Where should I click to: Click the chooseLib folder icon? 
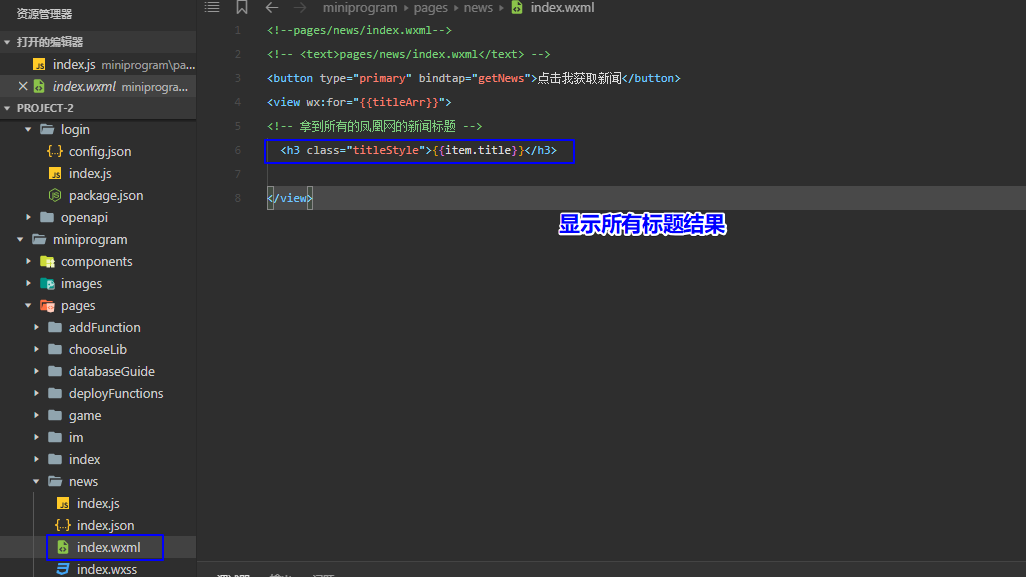(55, 349)
